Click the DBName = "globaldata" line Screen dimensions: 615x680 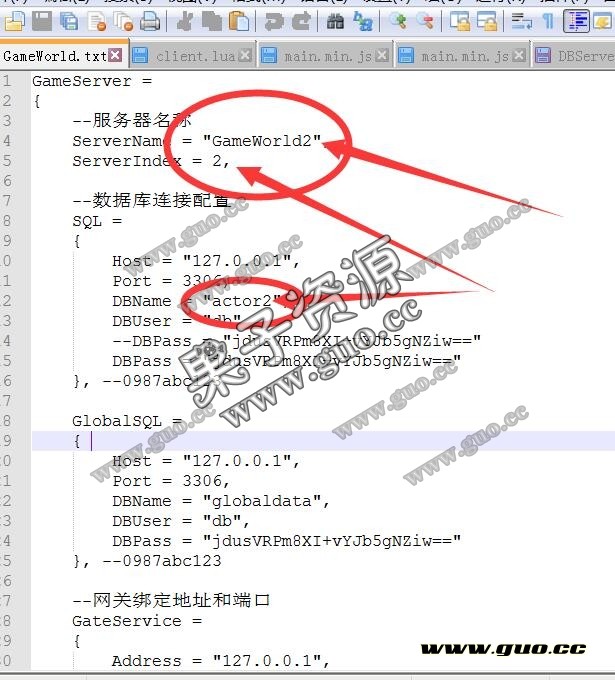click(220, 501)
